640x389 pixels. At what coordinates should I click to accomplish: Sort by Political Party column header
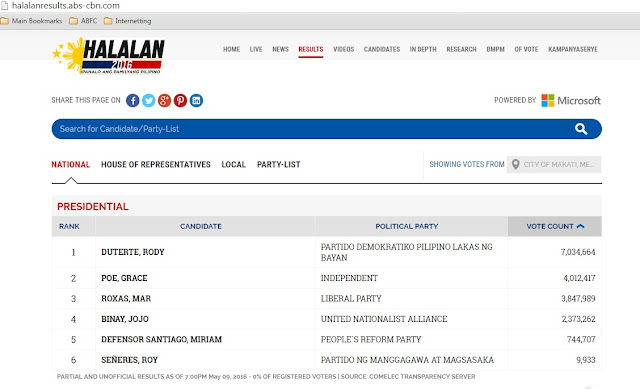pyautogui.click(x=407, y=226)
